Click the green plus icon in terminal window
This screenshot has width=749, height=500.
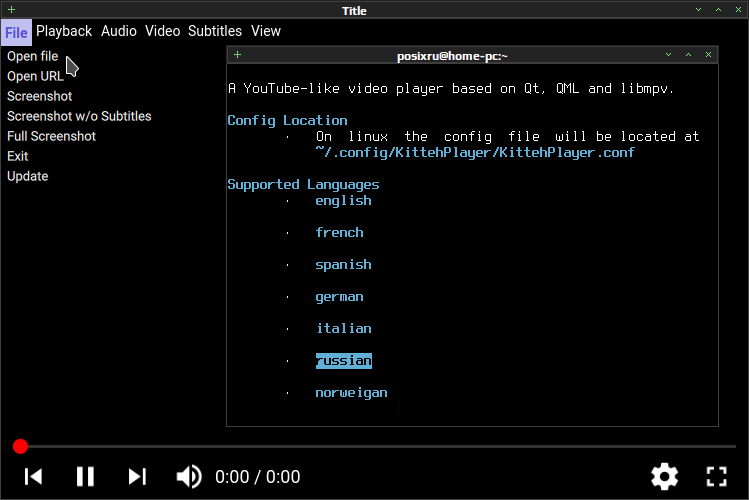point(237,54)
